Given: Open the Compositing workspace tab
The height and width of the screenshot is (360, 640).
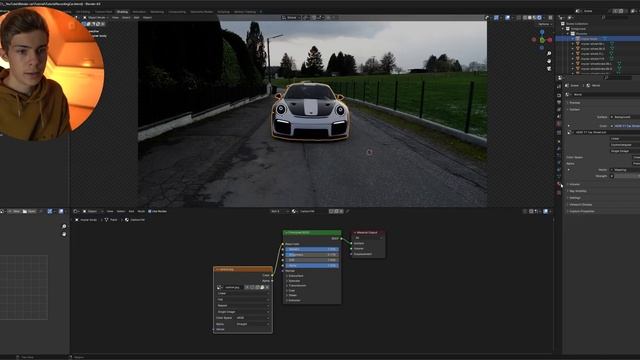Looking at the screenshot, I should pos(177,12).
